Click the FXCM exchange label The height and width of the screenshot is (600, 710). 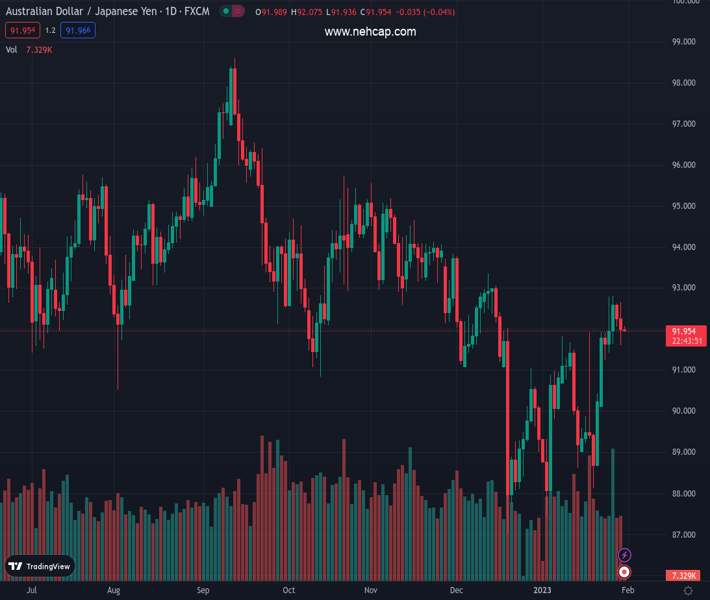coord(196,12)
